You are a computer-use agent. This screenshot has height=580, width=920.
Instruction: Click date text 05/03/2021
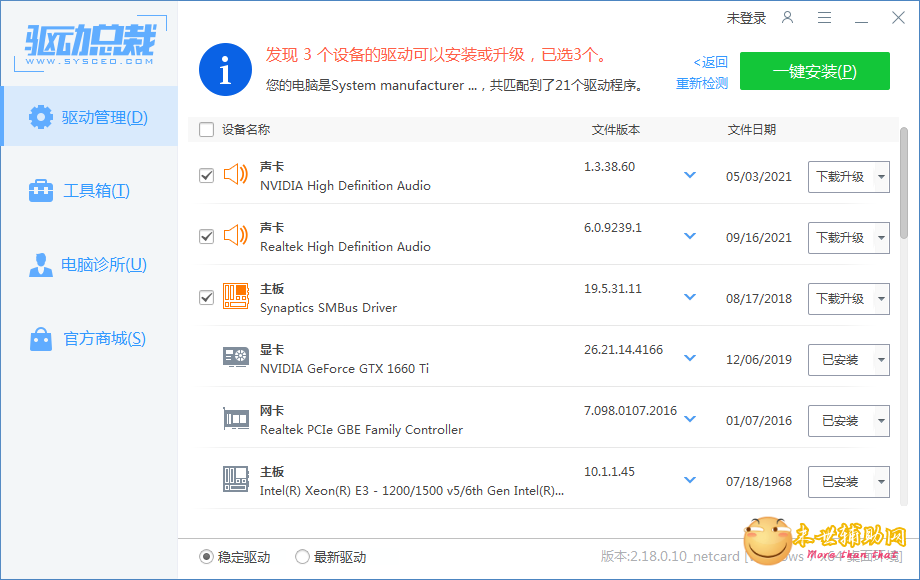(x=759, y=177)
